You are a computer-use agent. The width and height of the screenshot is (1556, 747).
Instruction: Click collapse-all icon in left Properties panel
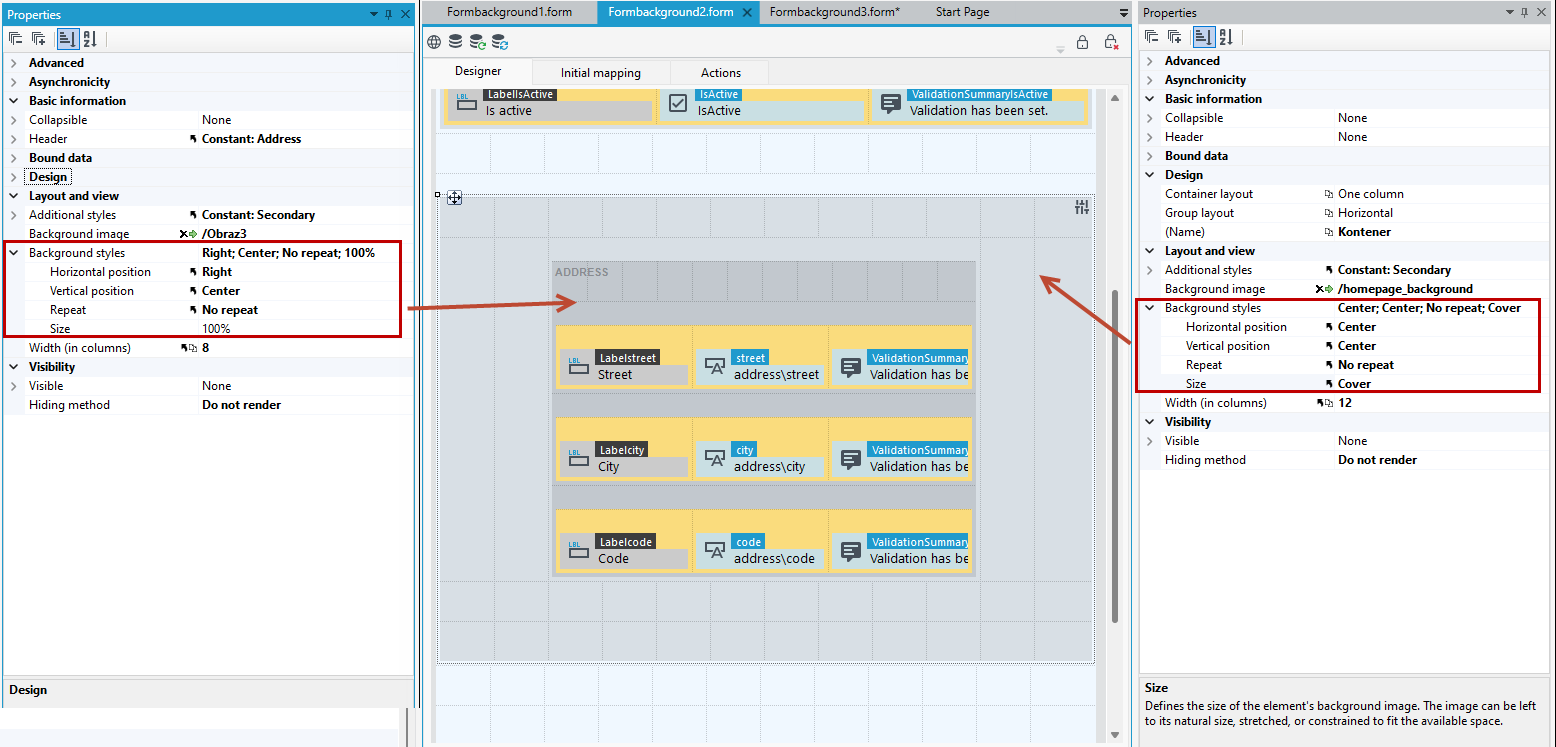(15, 39)
